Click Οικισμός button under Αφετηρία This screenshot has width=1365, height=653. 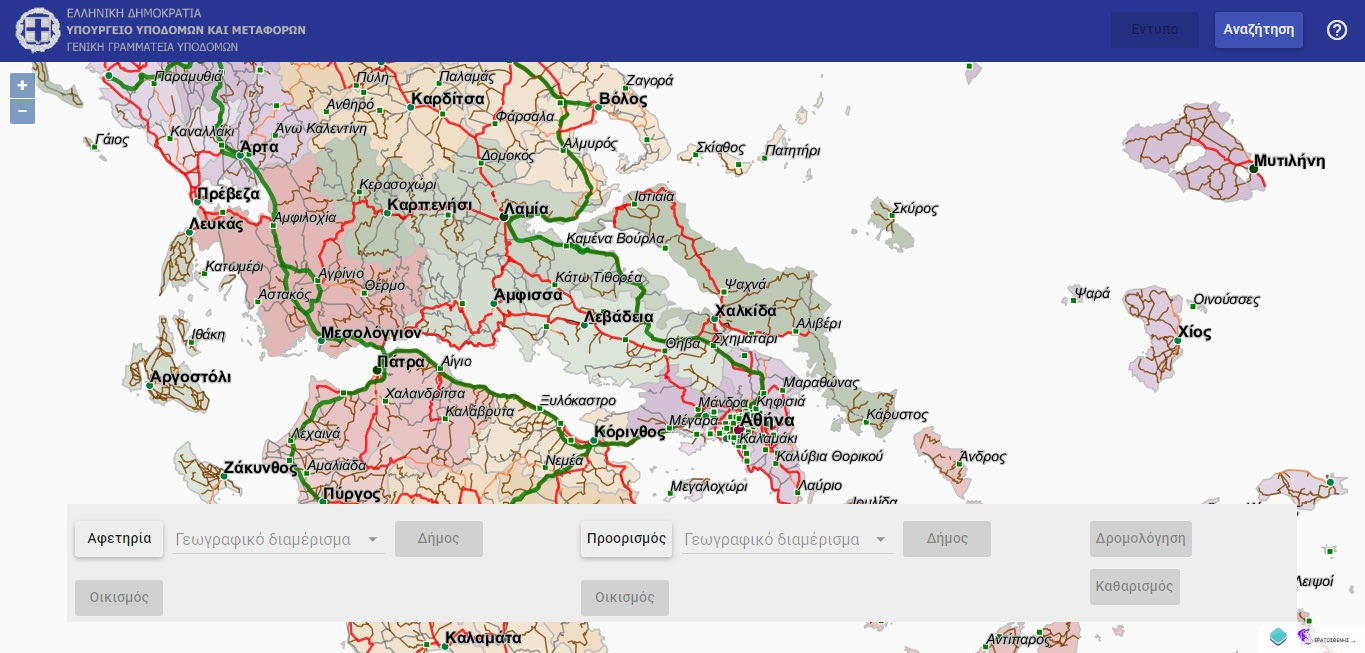tap(119, 598)
